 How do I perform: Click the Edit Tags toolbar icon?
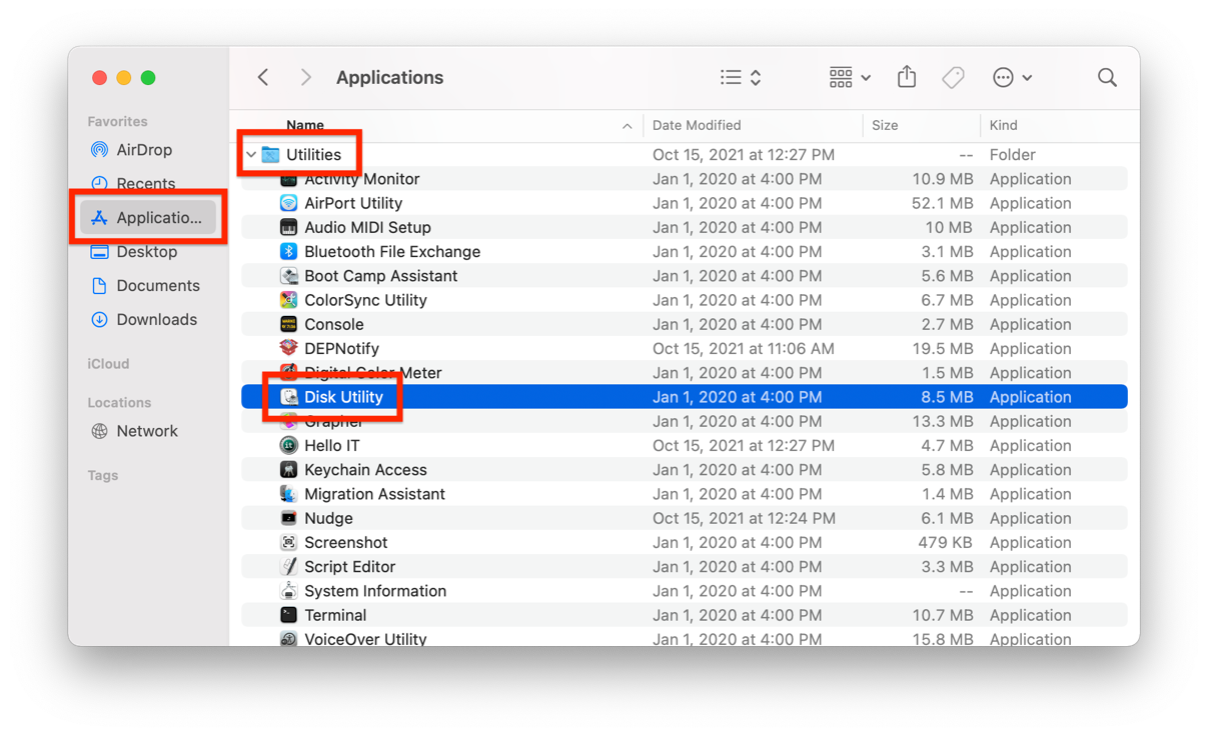click(953, 78)
